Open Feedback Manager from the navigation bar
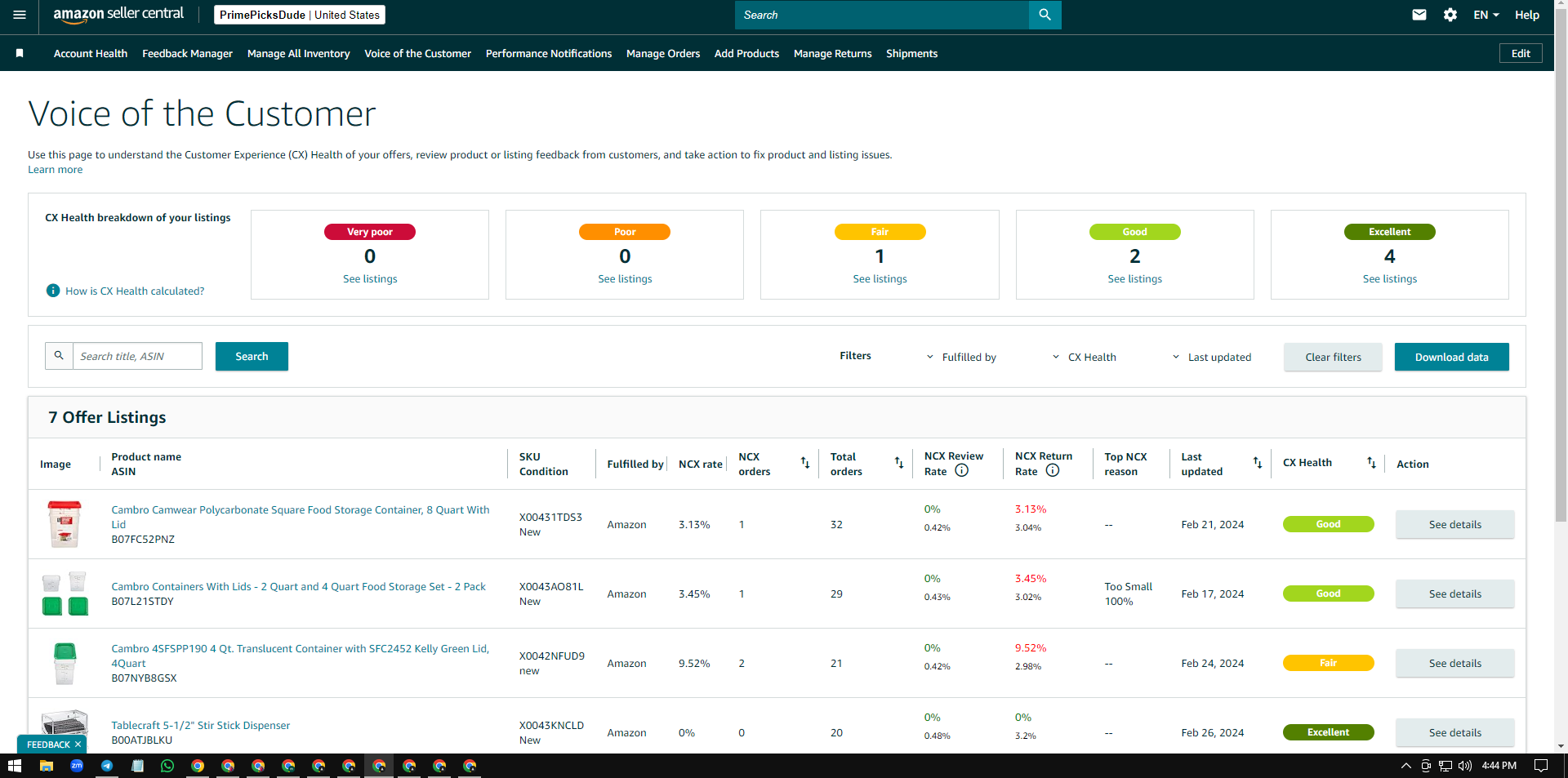Viewport: 1568px width, 778px height. click(187, 53)
